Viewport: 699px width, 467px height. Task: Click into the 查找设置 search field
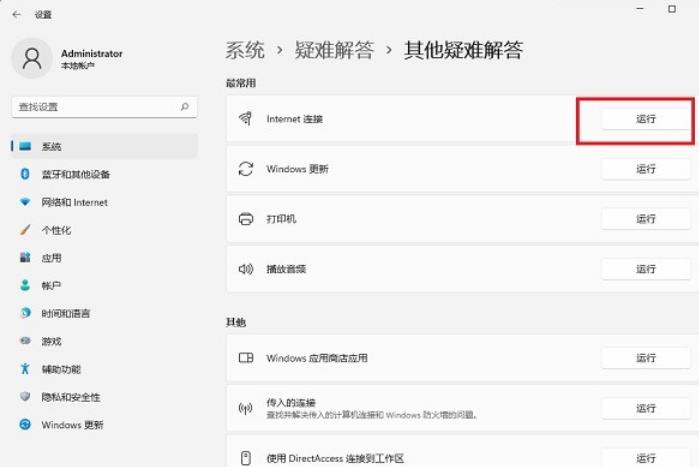[104, 107]
